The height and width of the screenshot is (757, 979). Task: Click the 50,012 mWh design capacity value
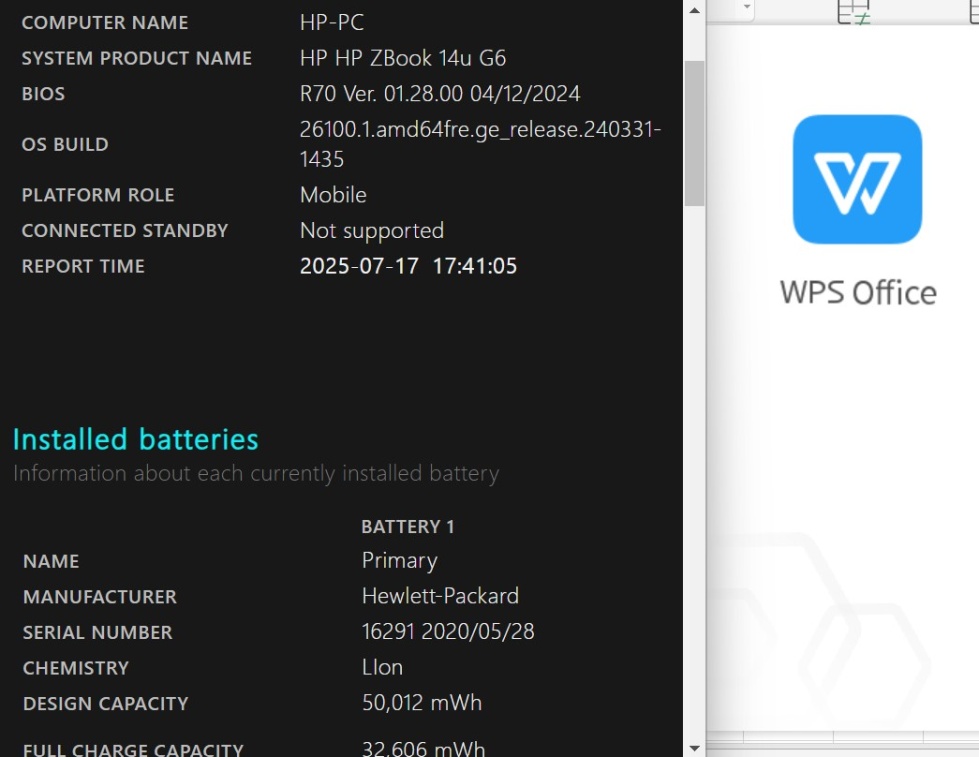[422, 703]
